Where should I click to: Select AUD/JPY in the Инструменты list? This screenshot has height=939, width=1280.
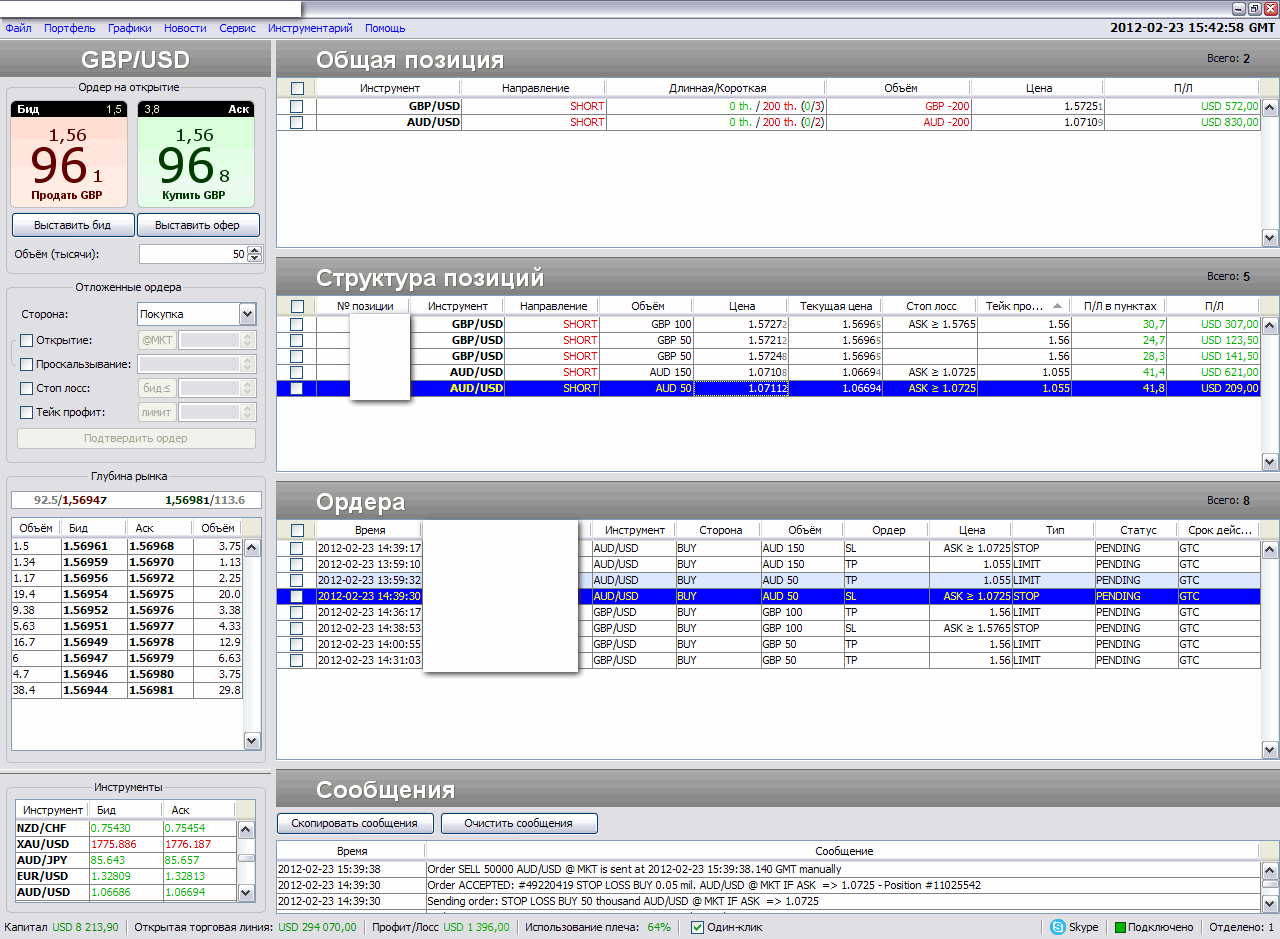(x=125, y=860)
